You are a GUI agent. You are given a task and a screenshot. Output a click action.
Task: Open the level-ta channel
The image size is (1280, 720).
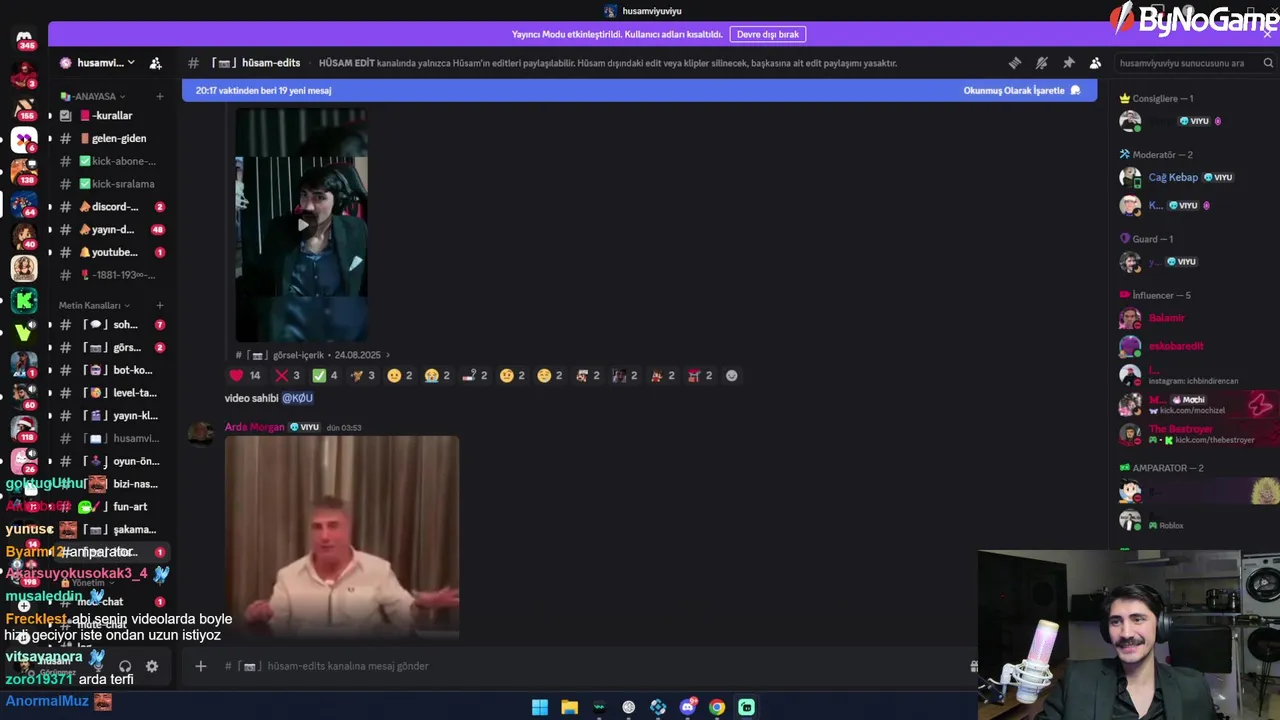(x=111, y=393)
